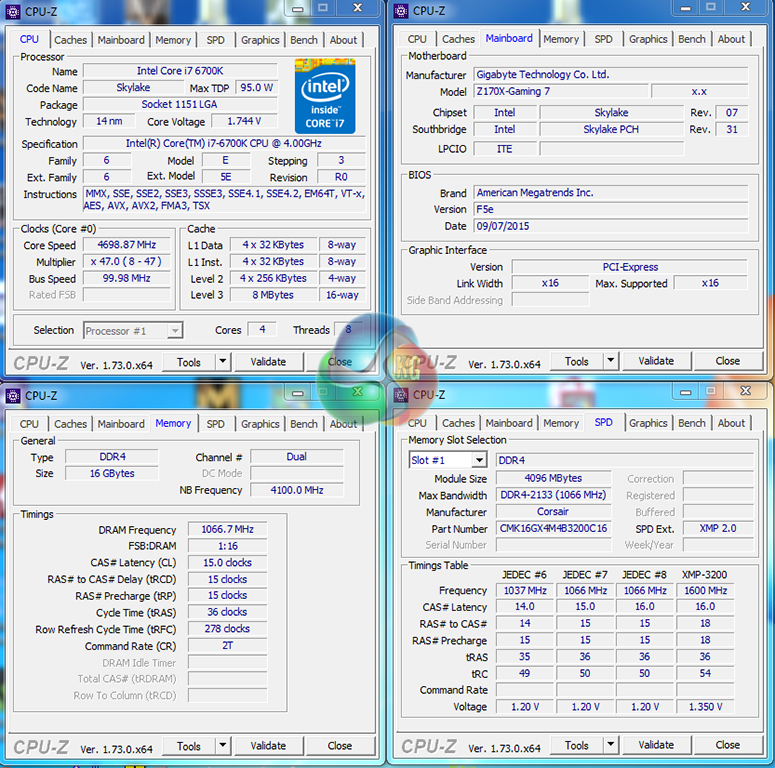Click Module Size value 4096 MBytes
Viewport: 775px width, 768px height.
pyautogui.click(x=553, y=478)
